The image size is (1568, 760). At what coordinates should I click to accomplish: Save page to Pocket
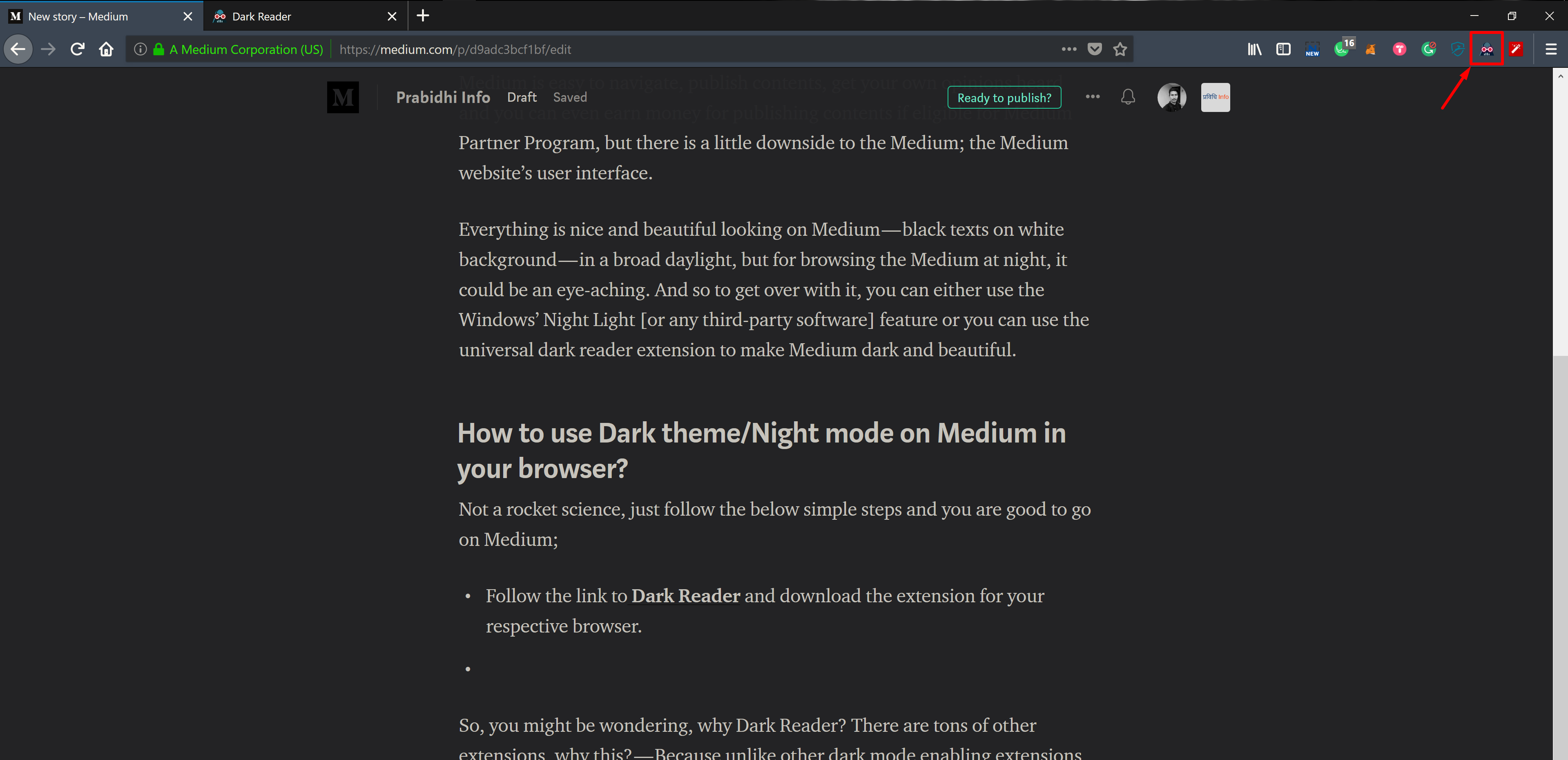pos(1095,49)
